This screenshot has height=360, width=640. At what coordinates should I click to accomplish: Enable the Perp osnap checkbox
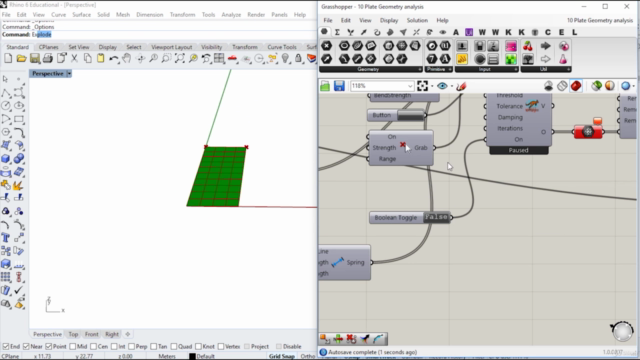tap(131, 347)
